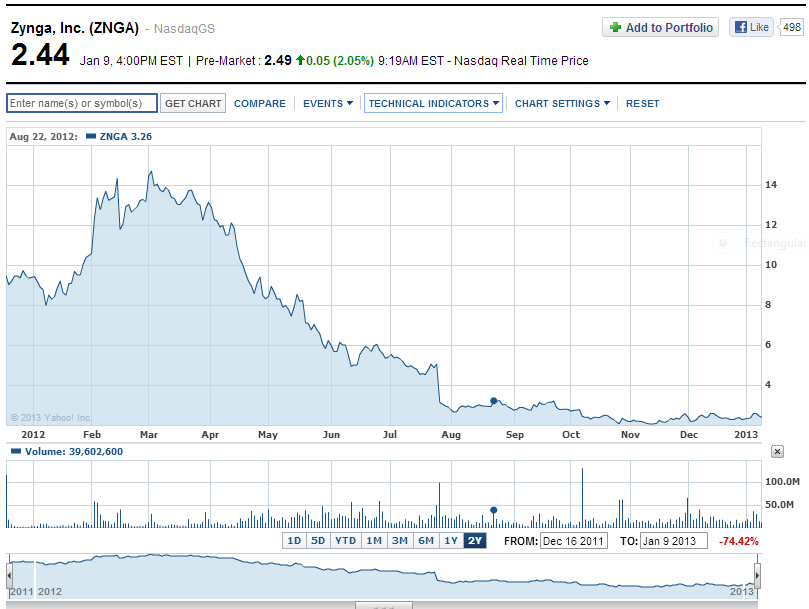Switch to the YTD time range
The image size is (809, 609).
pos(345,540)
